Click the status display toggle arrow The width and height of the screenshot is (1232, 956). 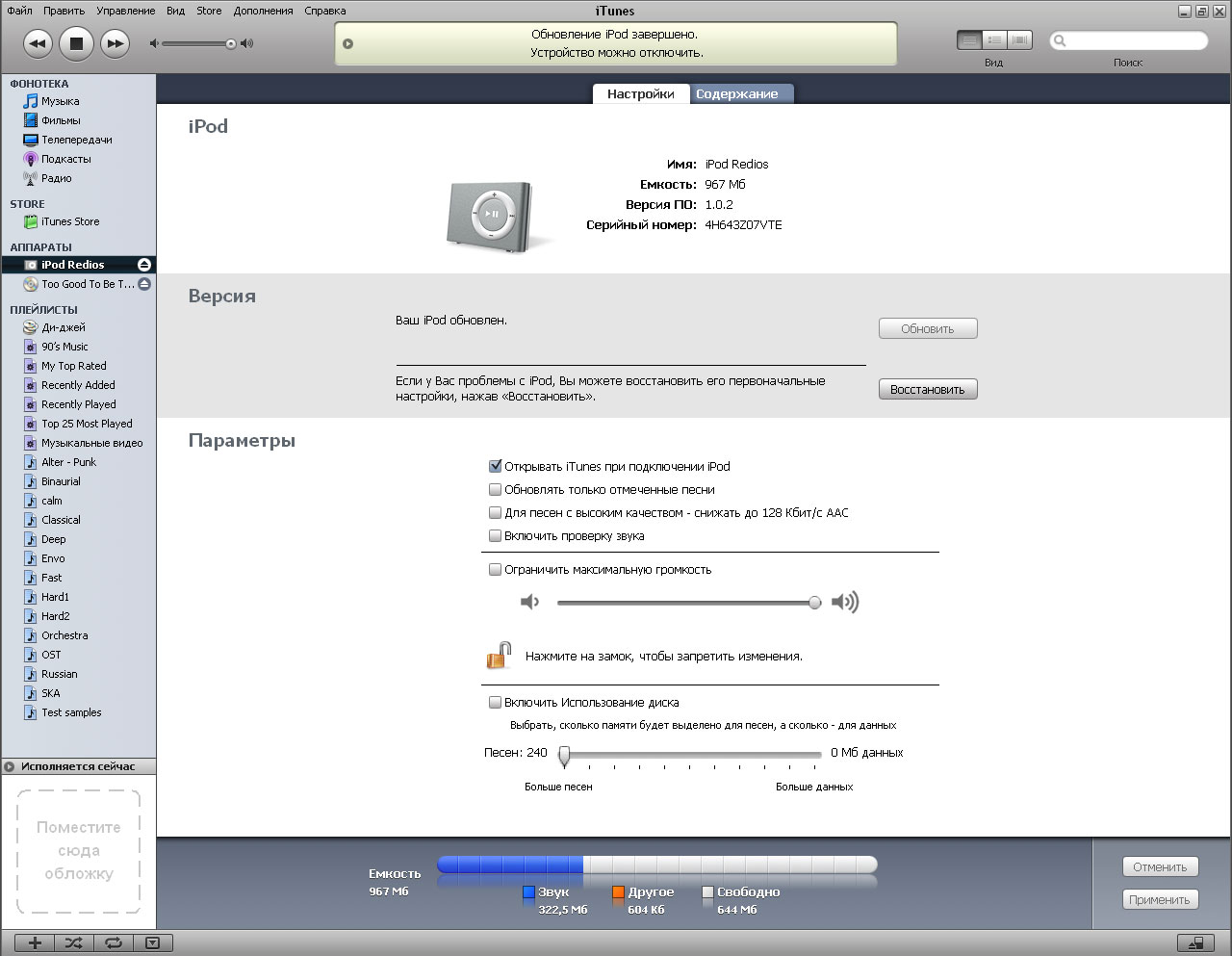tap(347, 43)
